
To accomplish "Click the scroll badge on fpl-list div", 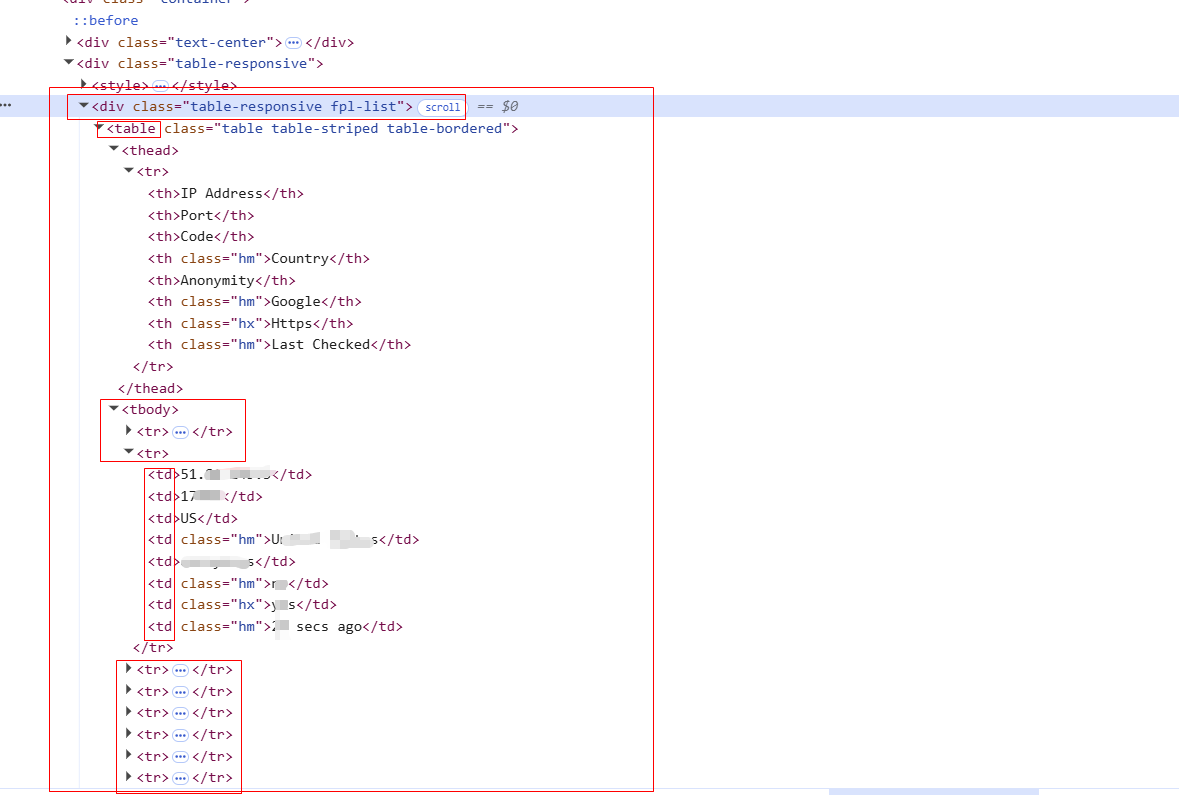I will click(x=442, y=107).
